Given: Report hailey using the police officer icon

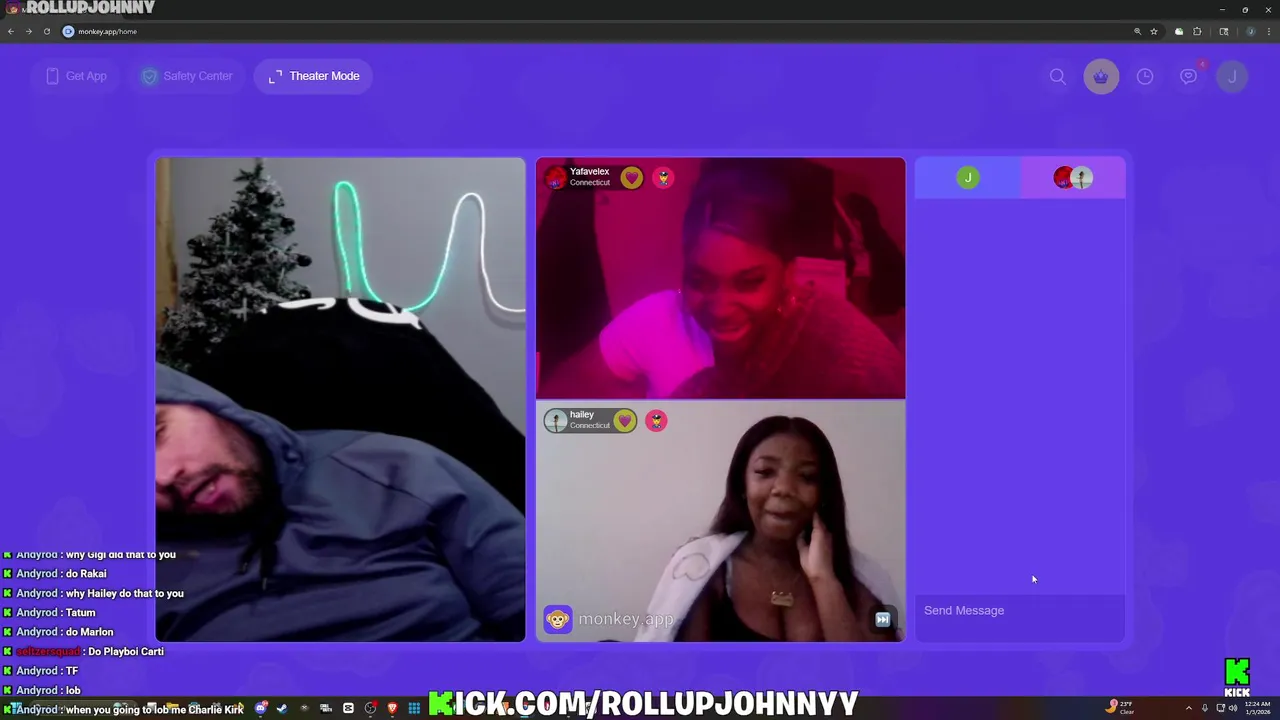Looking at the screenshot, I should [656, 421].
